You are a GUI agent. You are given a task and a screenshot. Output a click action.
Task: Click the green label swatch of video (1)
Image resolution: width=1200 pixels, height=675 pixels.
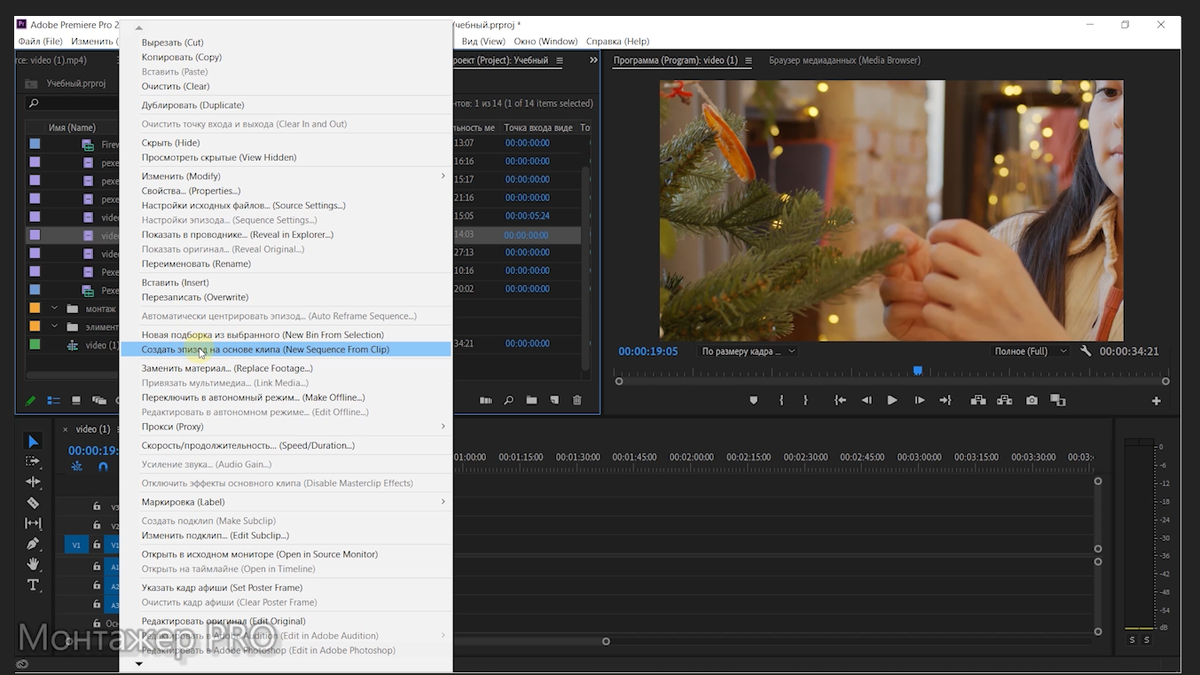(x=35, y=345)
